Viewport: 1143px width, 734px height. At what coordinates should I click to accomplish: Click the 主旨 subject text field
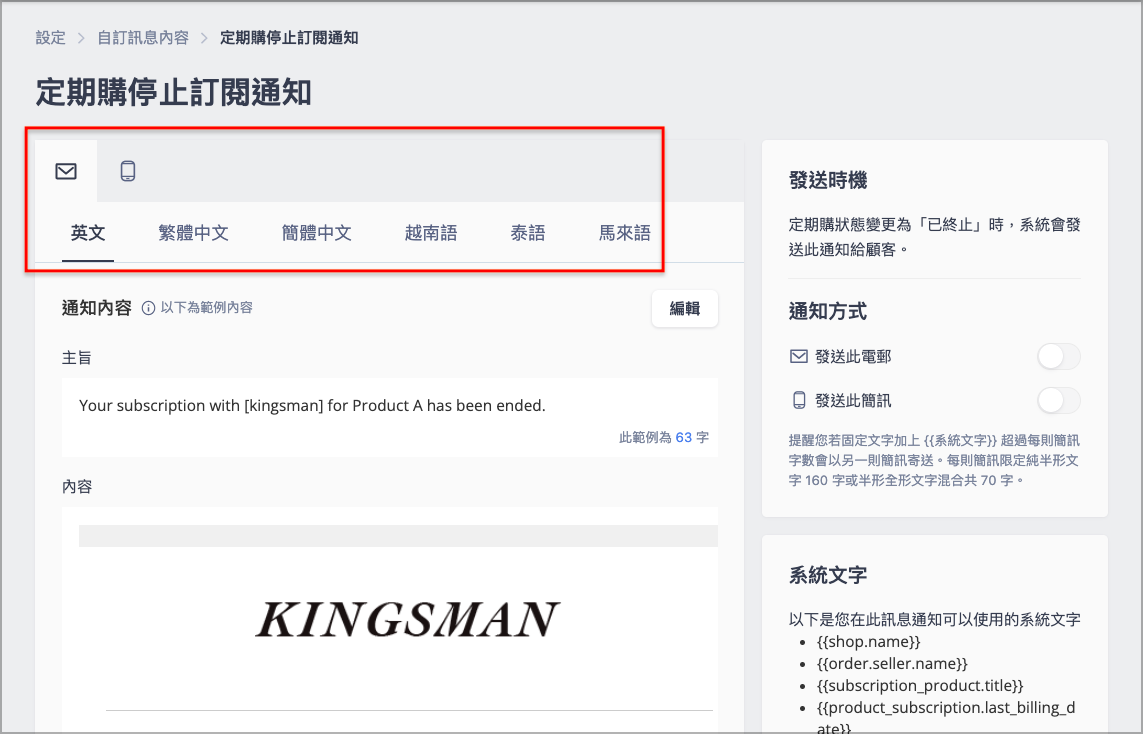[x=390, y=417]
